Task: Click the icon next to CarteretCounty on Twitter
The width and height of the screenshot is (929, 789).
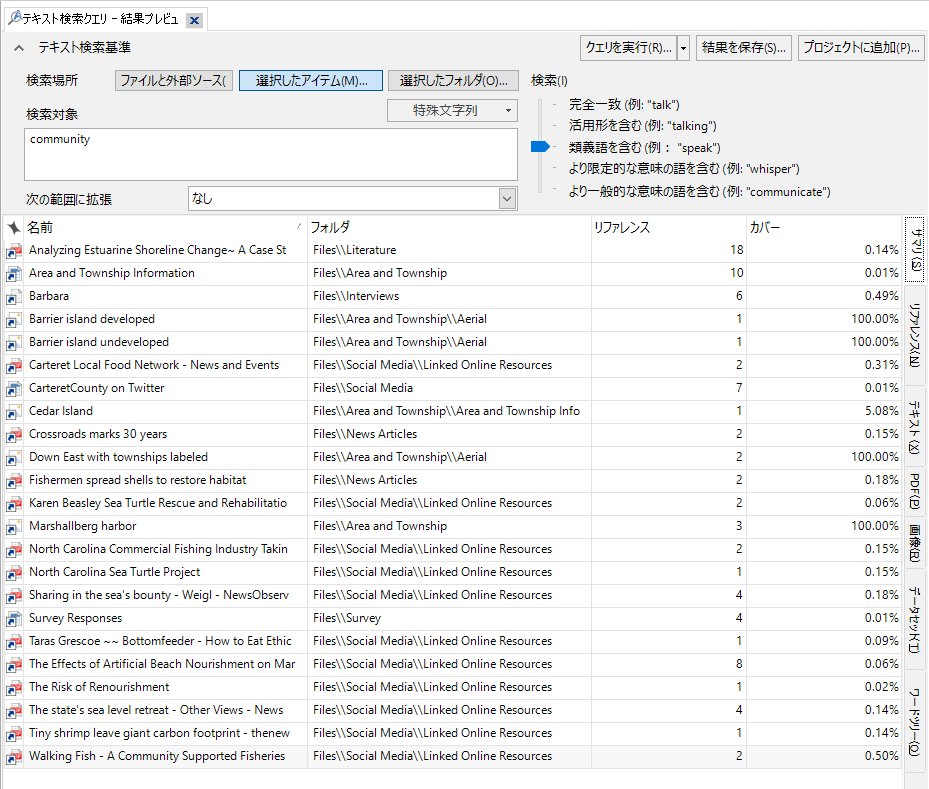Action: (x=14, y=388)
